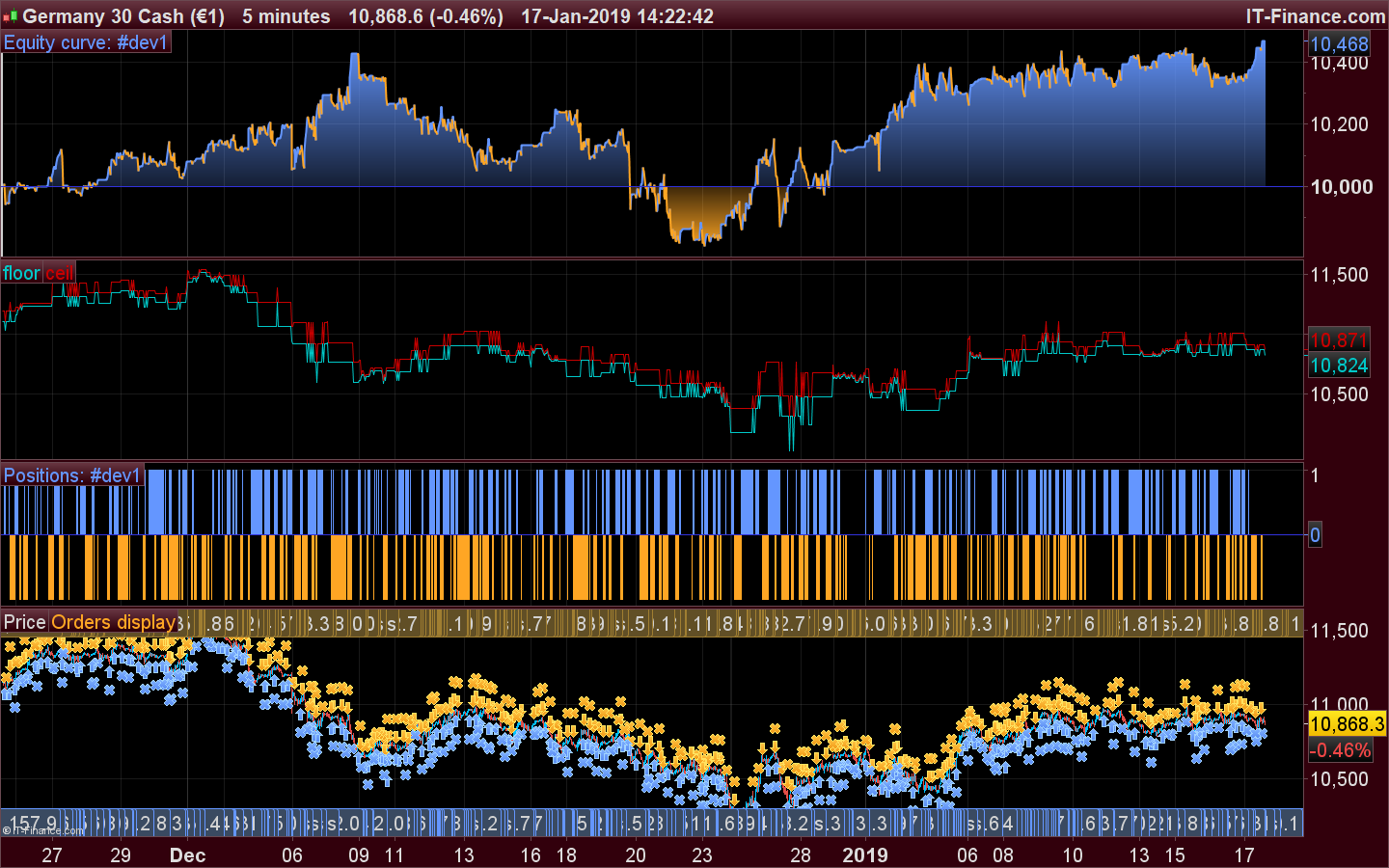Select the Orders display label
The height and width of the screenshot is (868, 1389).
point(113,622)
